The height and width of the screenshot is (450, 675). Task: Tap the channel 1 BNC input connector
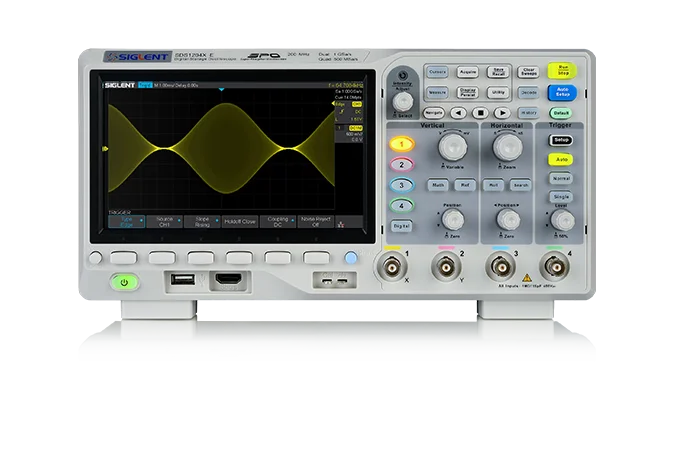392,268
